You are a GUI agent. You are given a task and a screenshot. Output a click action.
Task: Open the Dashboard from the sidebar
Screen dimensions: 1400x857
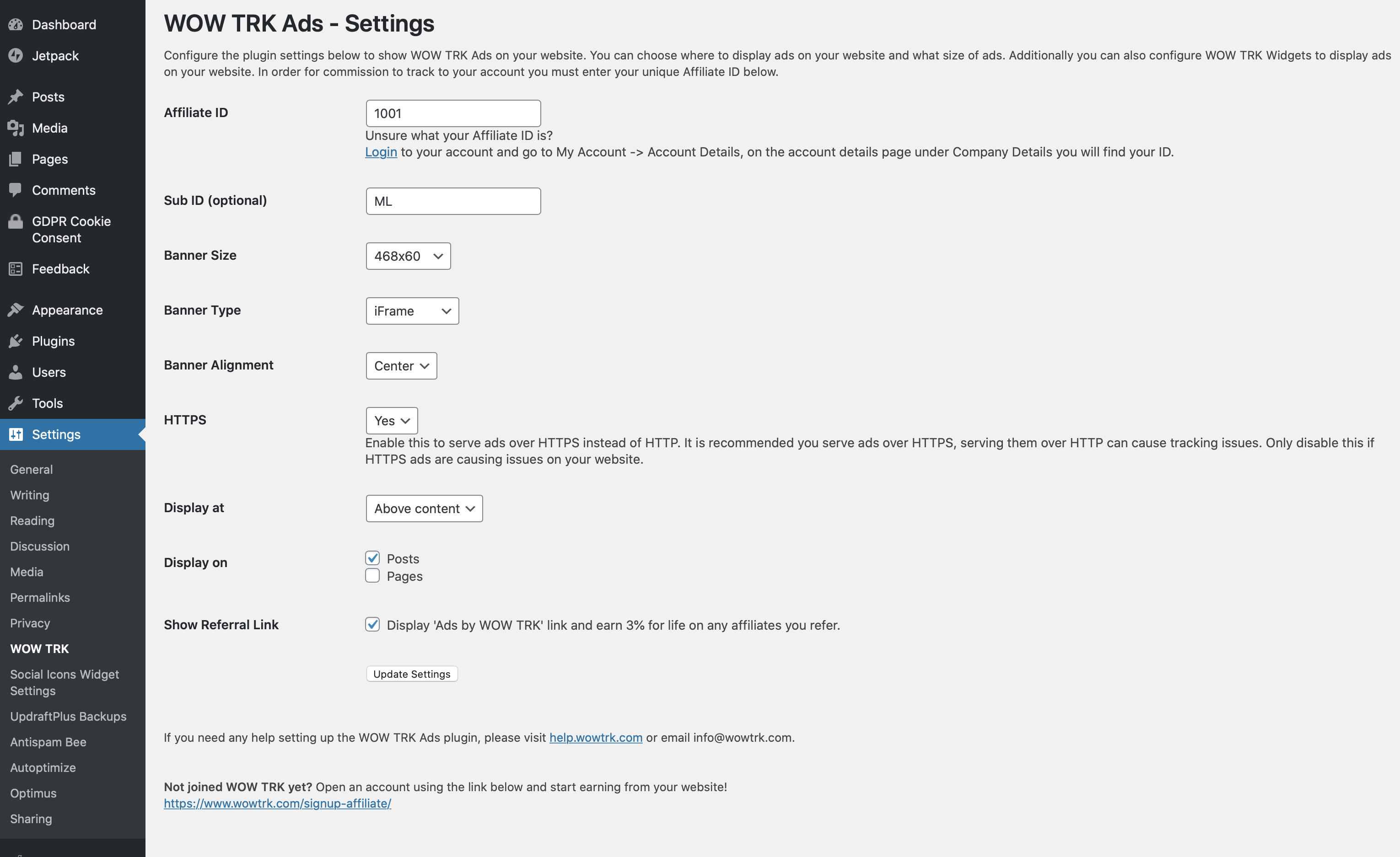point(63,24)
